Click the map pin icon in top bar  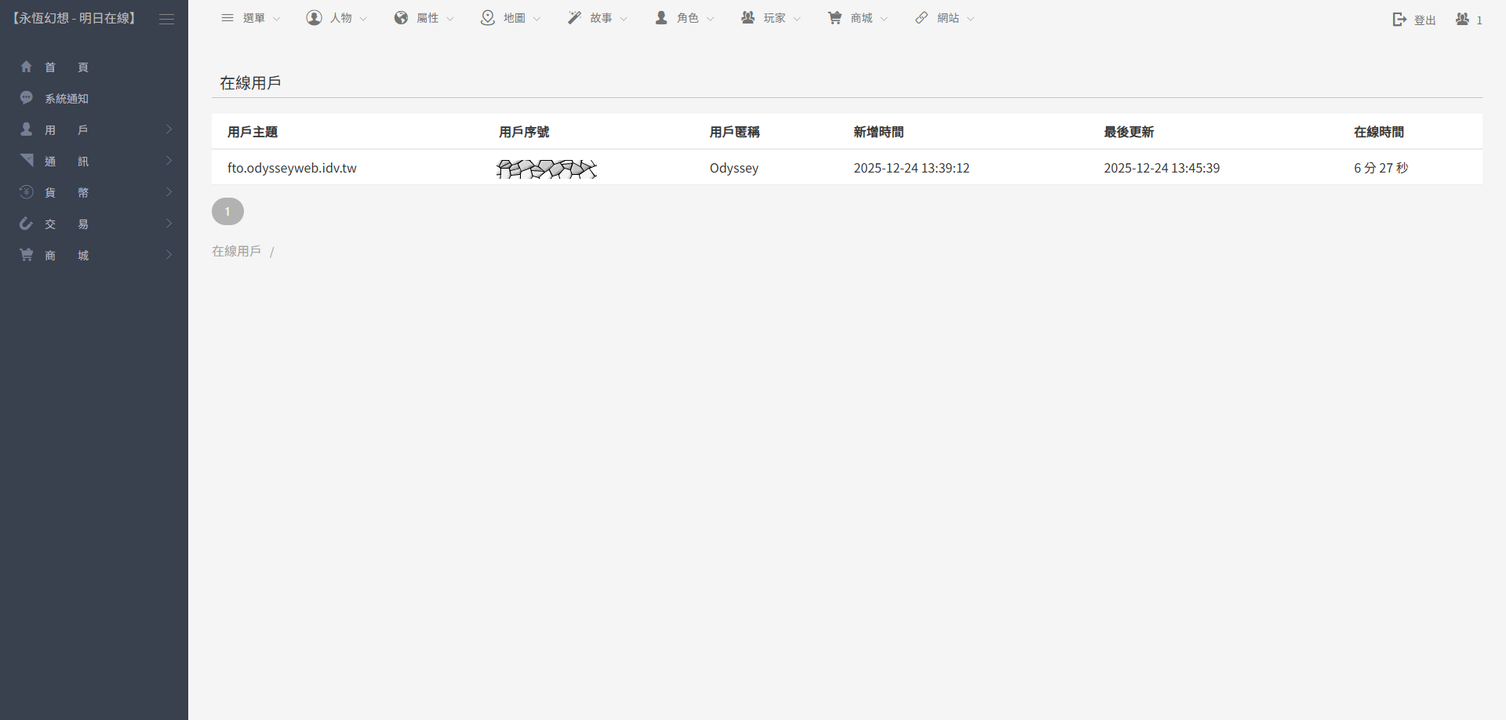click(488, 18)
